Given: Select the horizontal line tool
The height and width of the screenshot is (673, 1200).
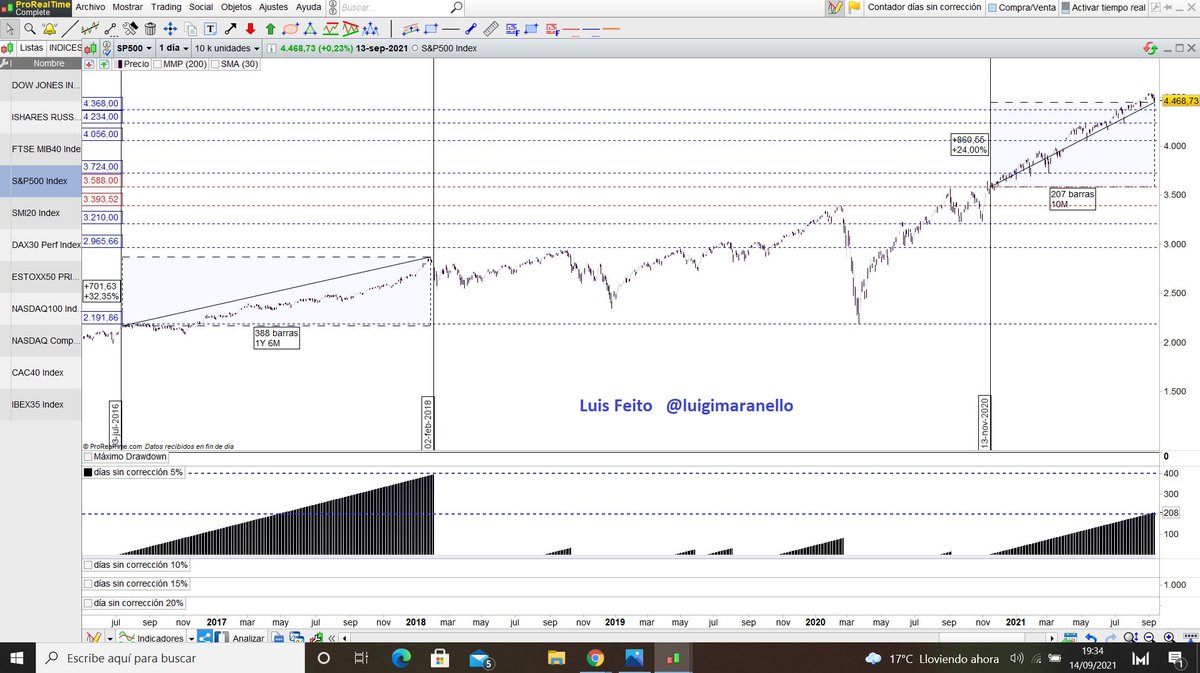Looking at the screenshot, I should [451, 28].
